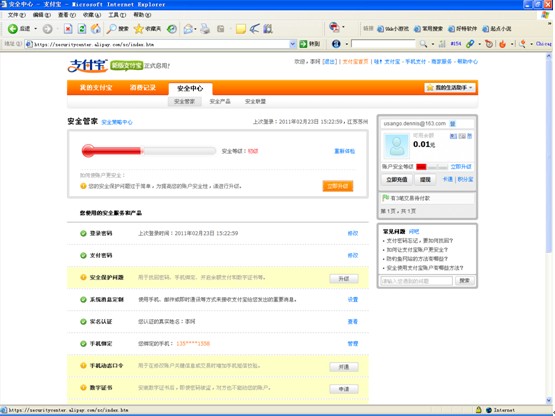Click the 安全策略中心 link
The width and height of the screenshot is (555, 416).
117,122
